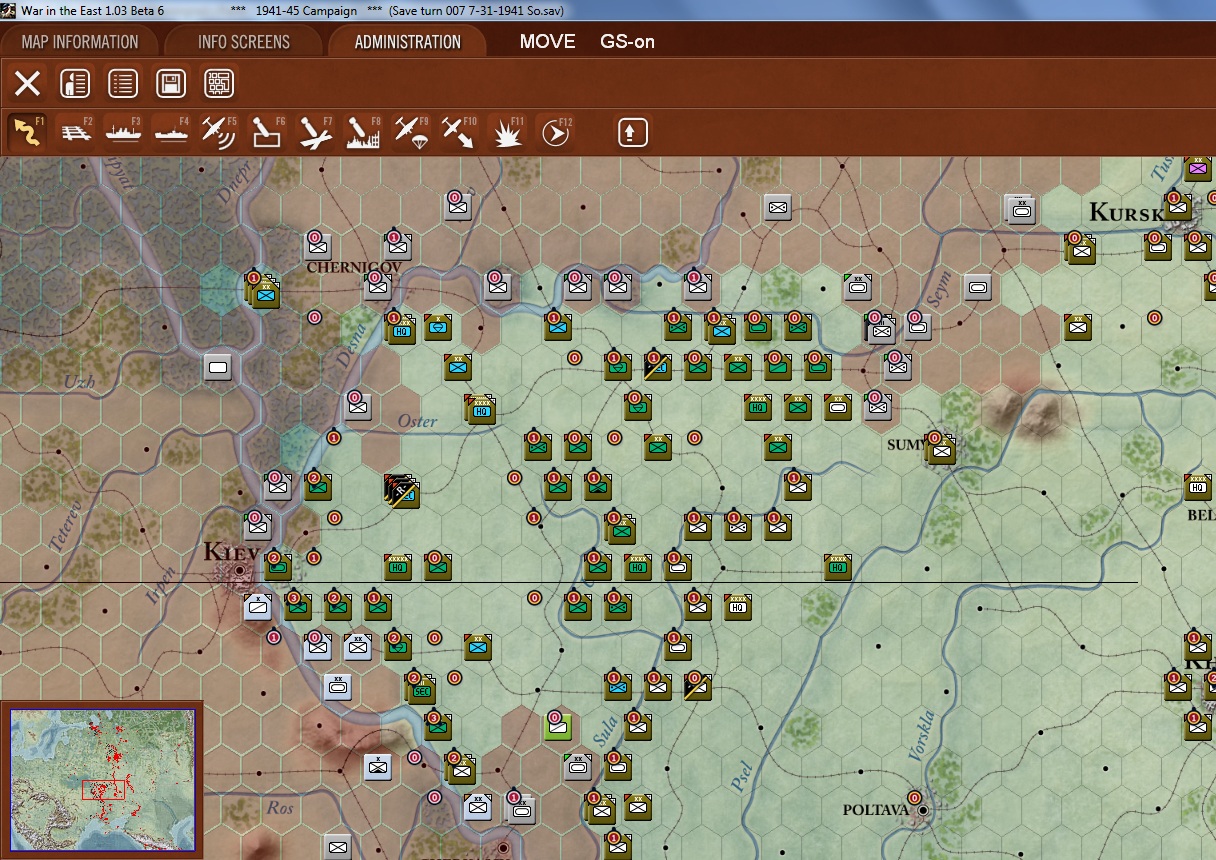
Task: Click the Kiev city marker
Action: coord(240,572)
